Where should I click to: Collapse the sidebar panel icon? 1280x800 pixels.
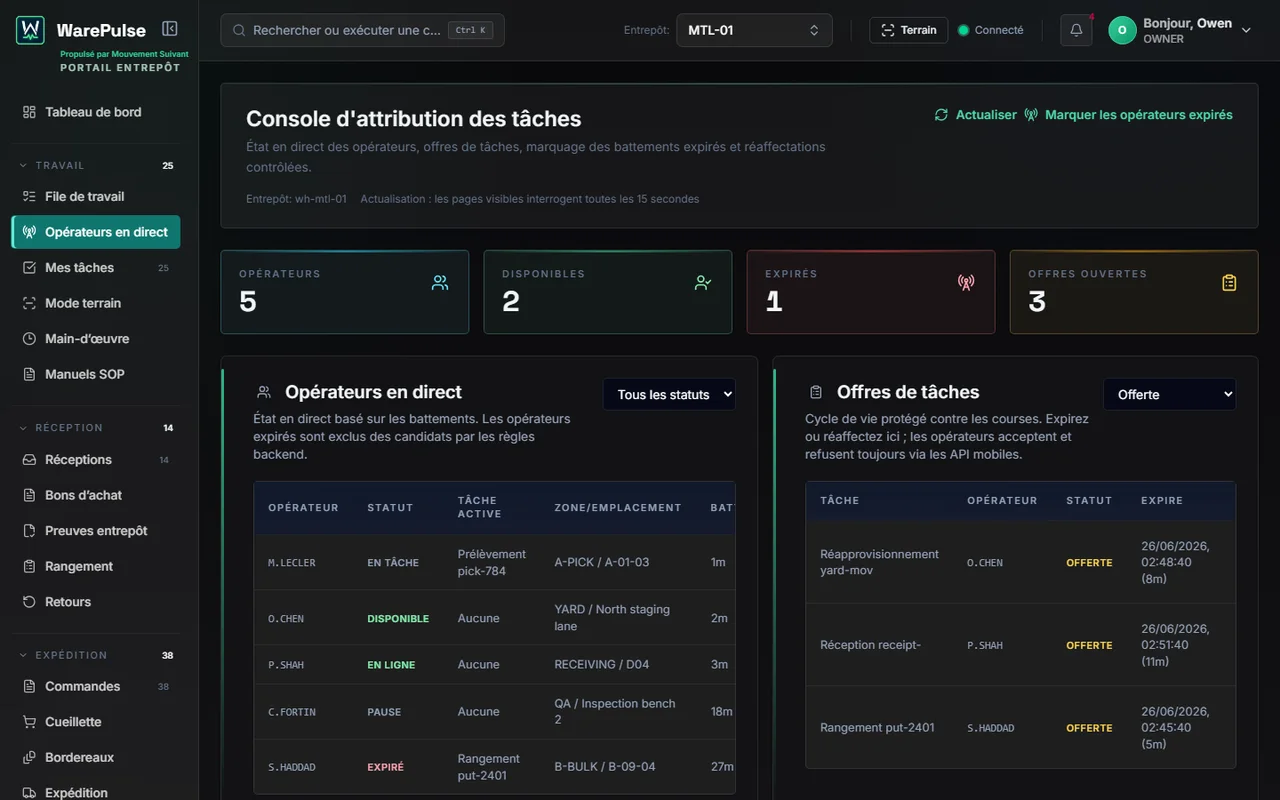point(170,30)
